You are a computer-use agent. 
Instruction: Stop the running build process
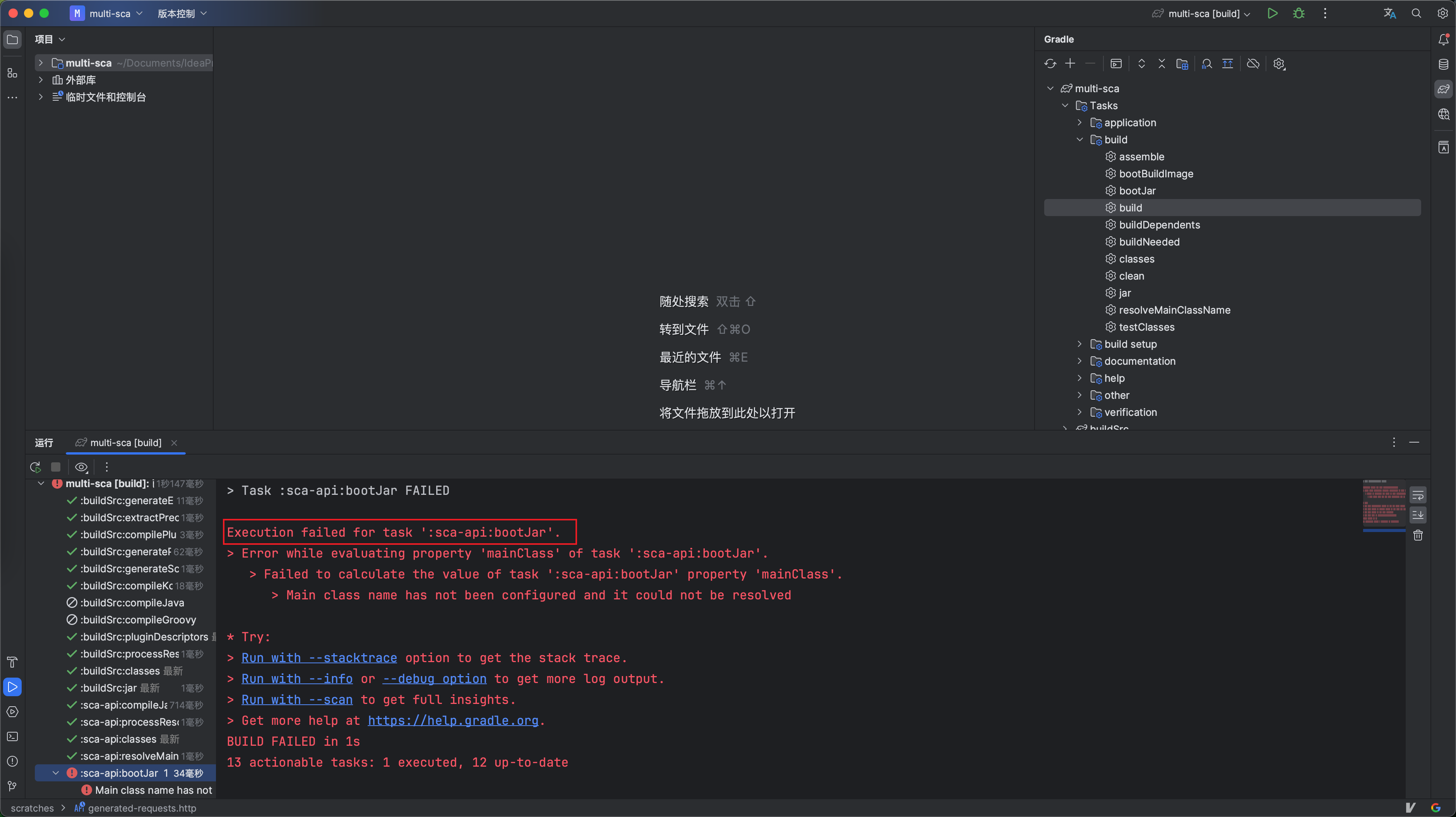pyautogui.click(x=55, y=467)
